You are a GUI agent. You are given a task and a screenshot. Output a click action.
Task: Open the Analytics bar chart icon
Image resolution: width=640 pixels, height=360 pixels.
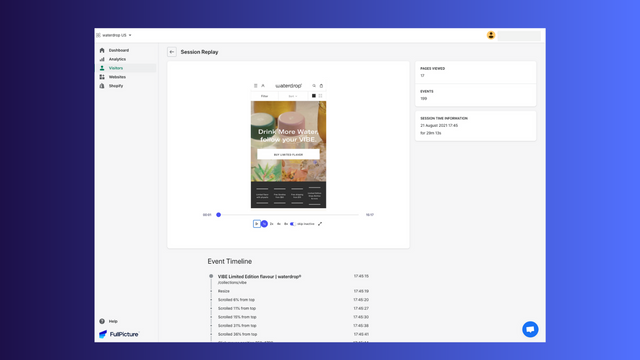click(102, 59)
